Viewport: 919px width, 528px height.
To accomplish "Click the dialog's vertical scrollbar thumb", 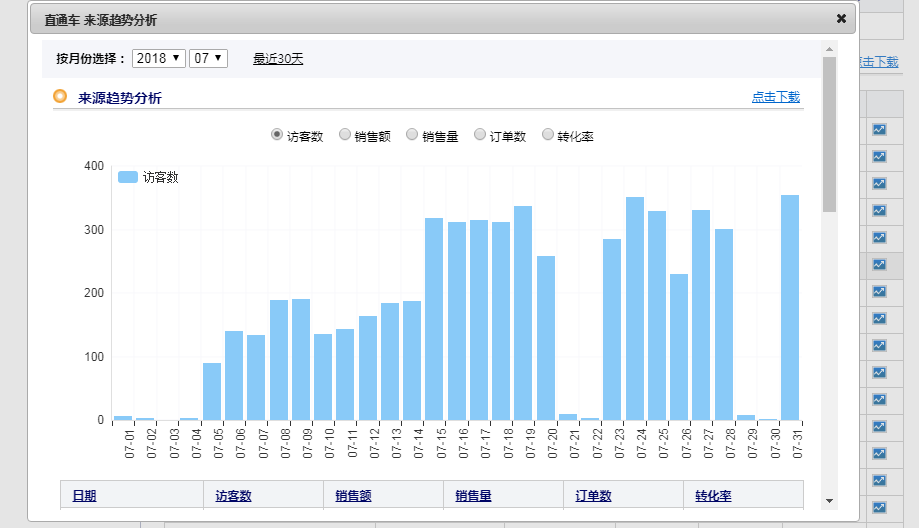I will [829, 135].
